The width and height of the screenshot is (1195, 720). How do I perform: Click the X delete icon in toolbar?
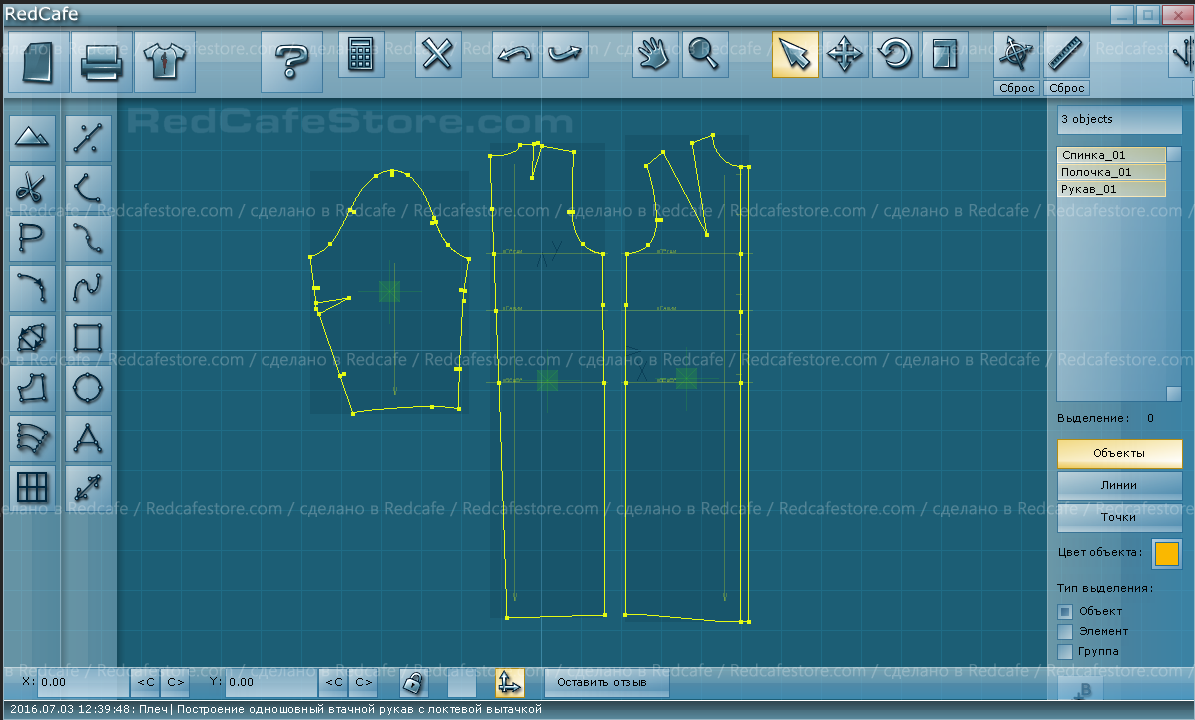[x=437, y=54]
